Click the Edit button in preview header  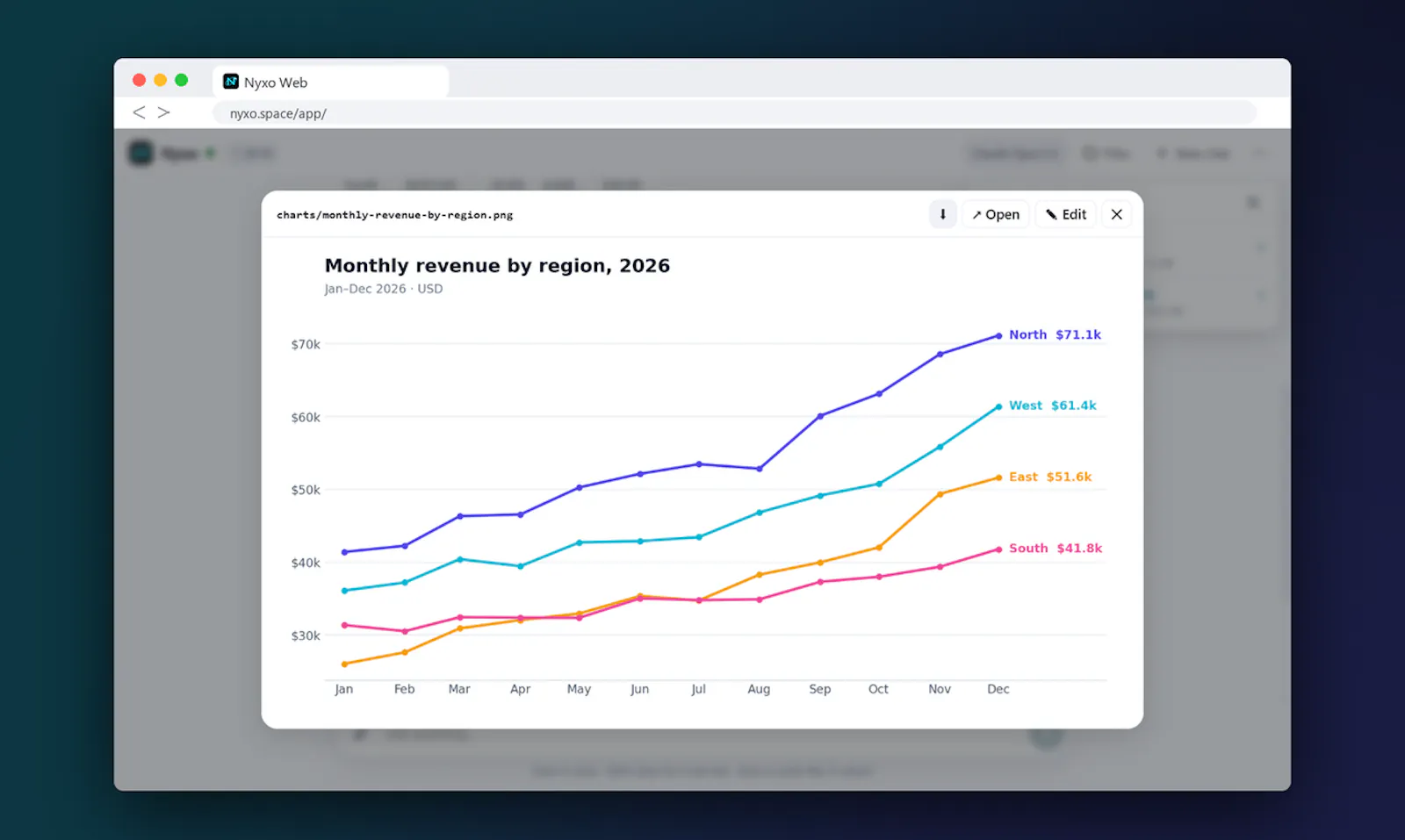pyautogui.click(x=1066, y=214)
